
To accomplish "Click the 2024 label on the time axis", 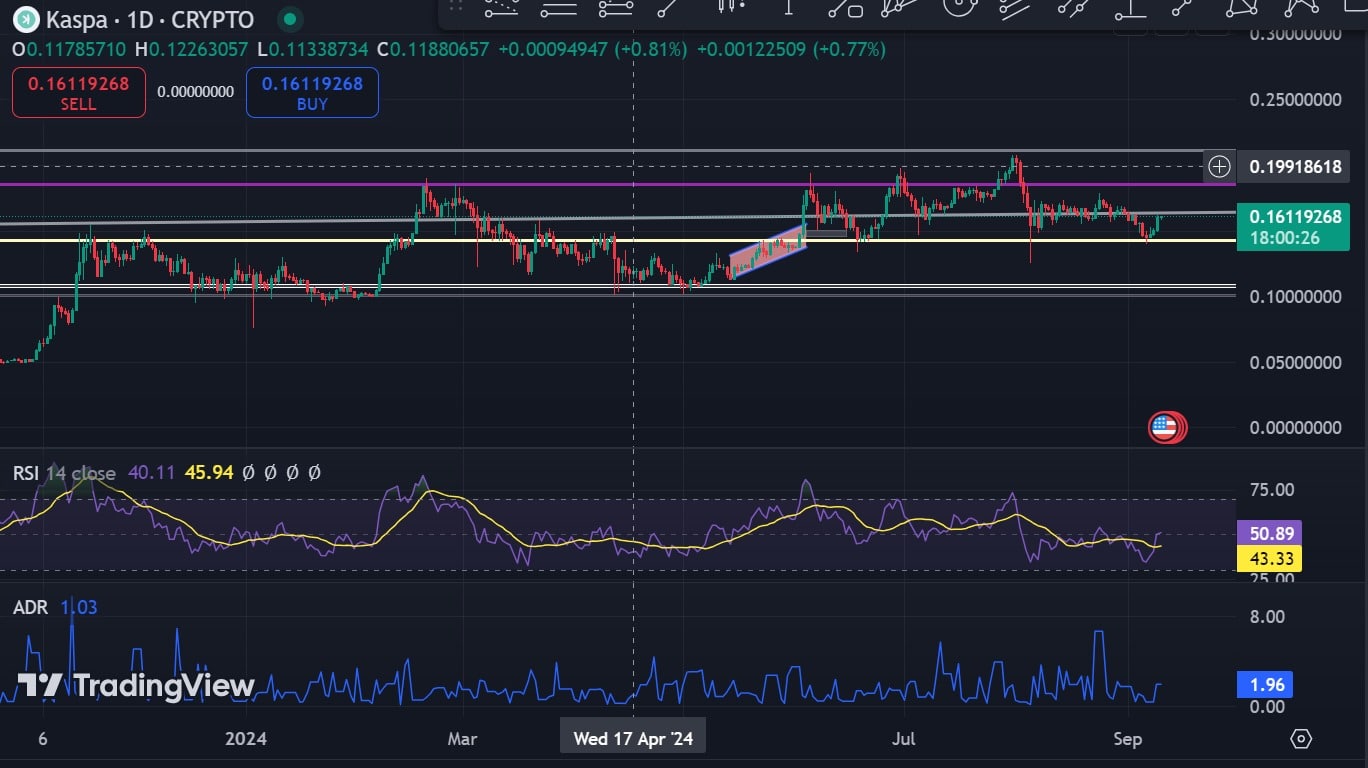I will point(246,739).
